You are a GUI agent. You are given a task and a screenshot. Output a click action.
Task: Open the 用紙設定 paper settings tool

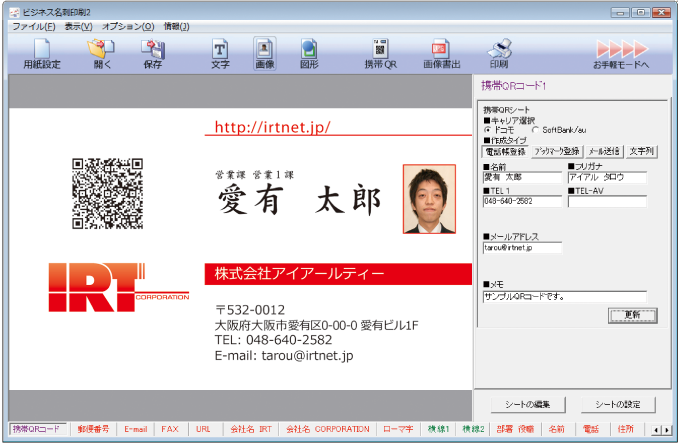42,52
